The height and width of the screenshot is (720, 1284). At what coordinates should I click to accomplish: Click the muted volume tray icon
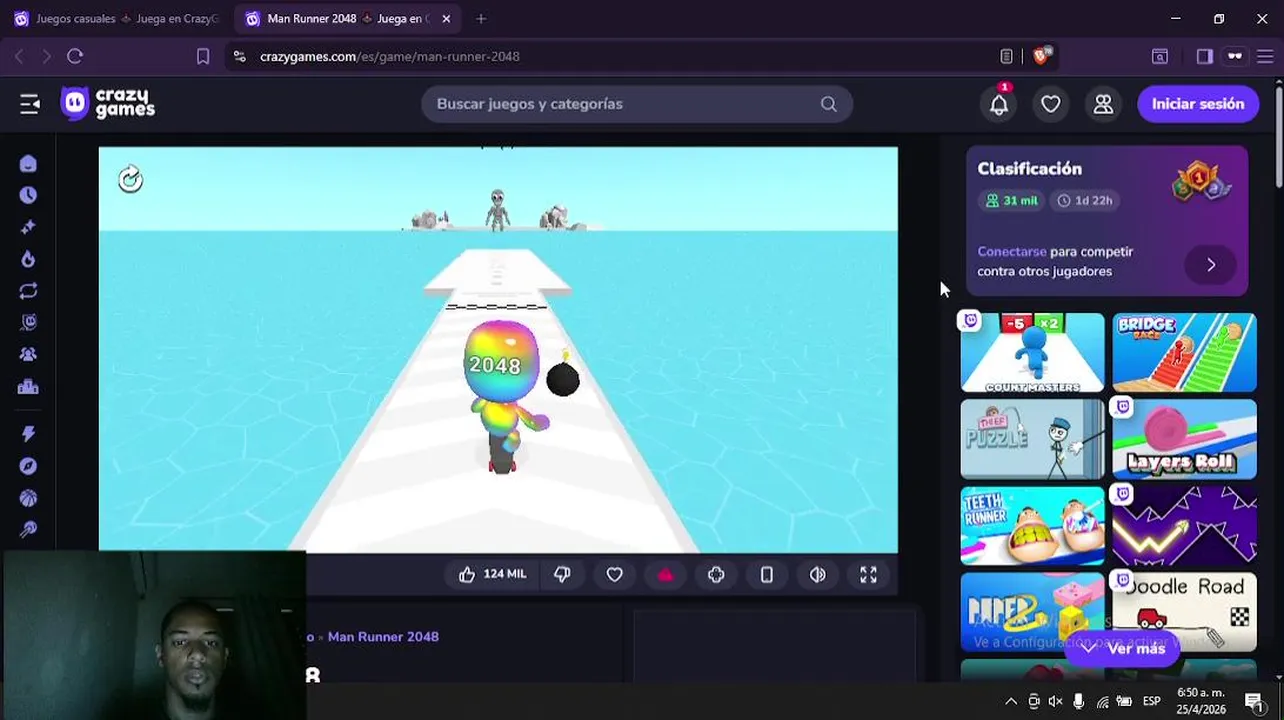tap(1056, 701)
